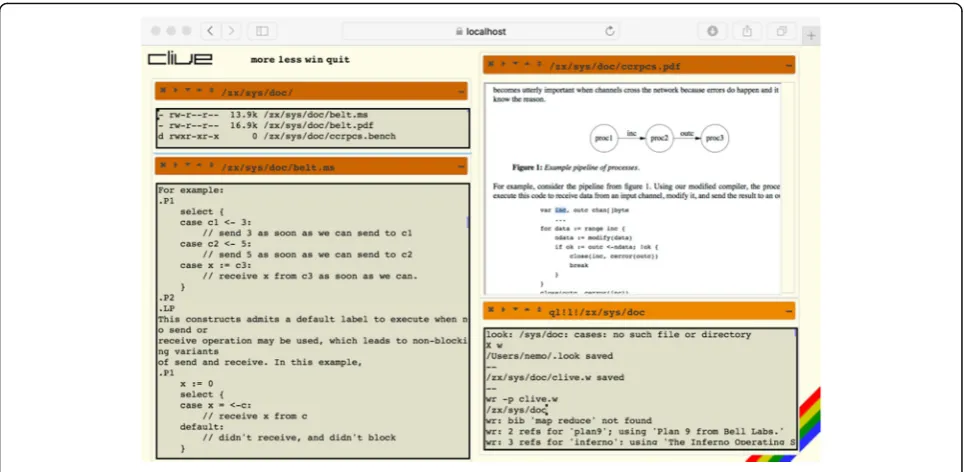The width and height of the screenshot is (967, 472).
Task: Click "wr: bib 'map reduce' not found" line
Action: [x=567, y=421]
